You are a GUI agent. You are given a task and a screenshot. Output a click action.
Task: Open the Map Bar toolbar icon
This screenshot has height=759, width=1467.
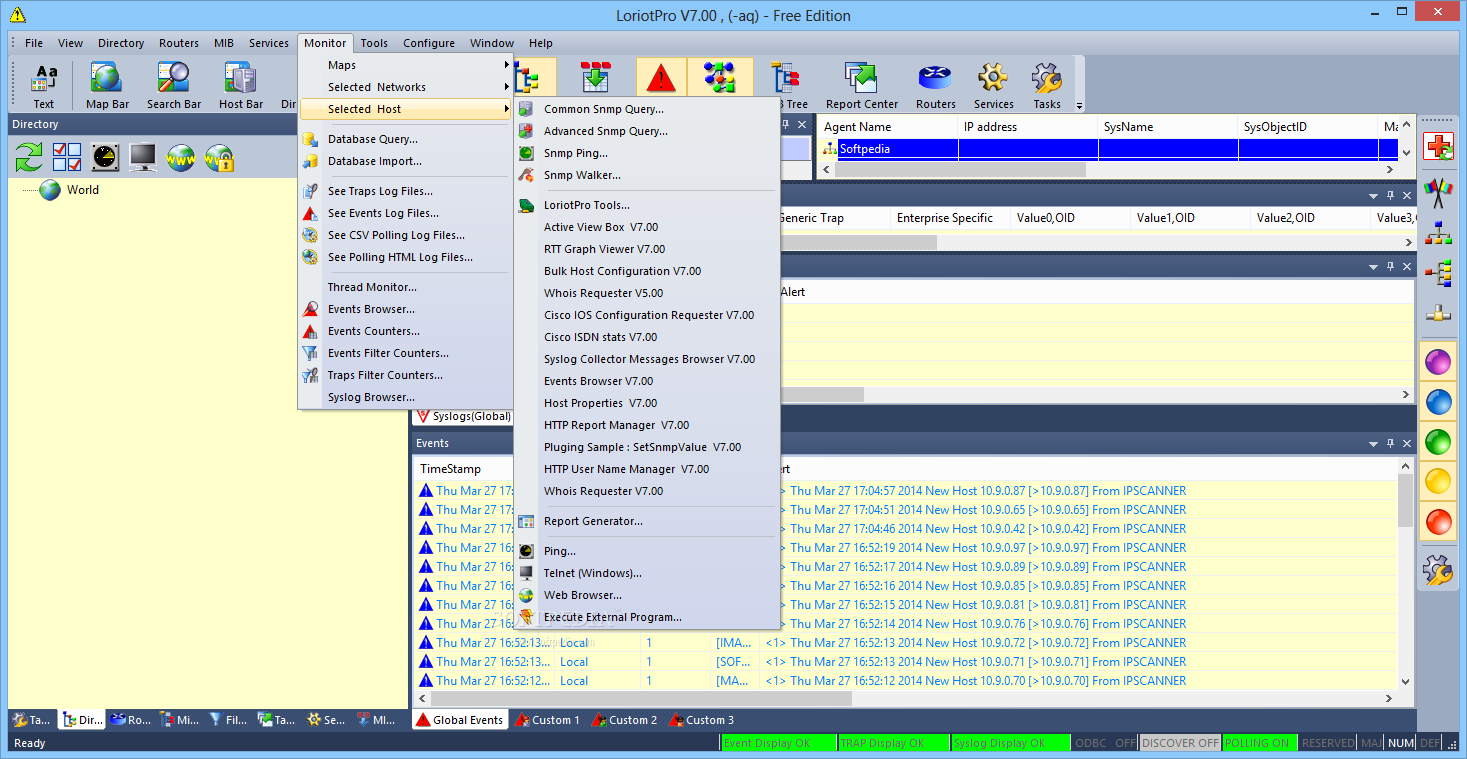click(x=107, y=85)
